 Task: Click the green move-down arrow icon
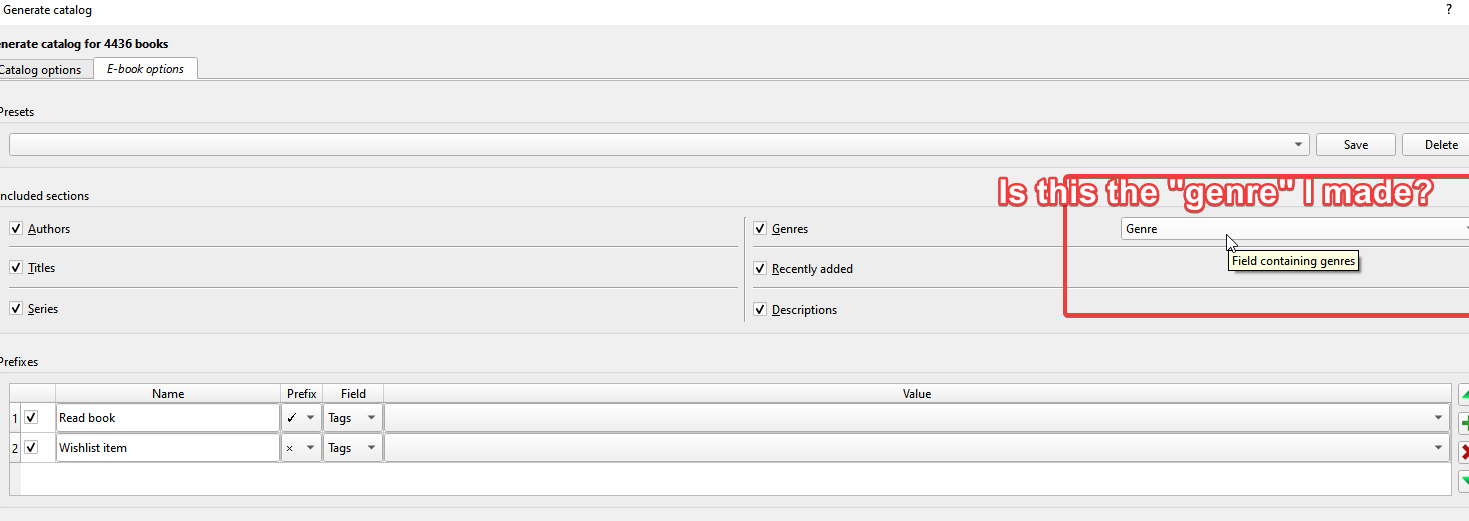(1464, 481)
